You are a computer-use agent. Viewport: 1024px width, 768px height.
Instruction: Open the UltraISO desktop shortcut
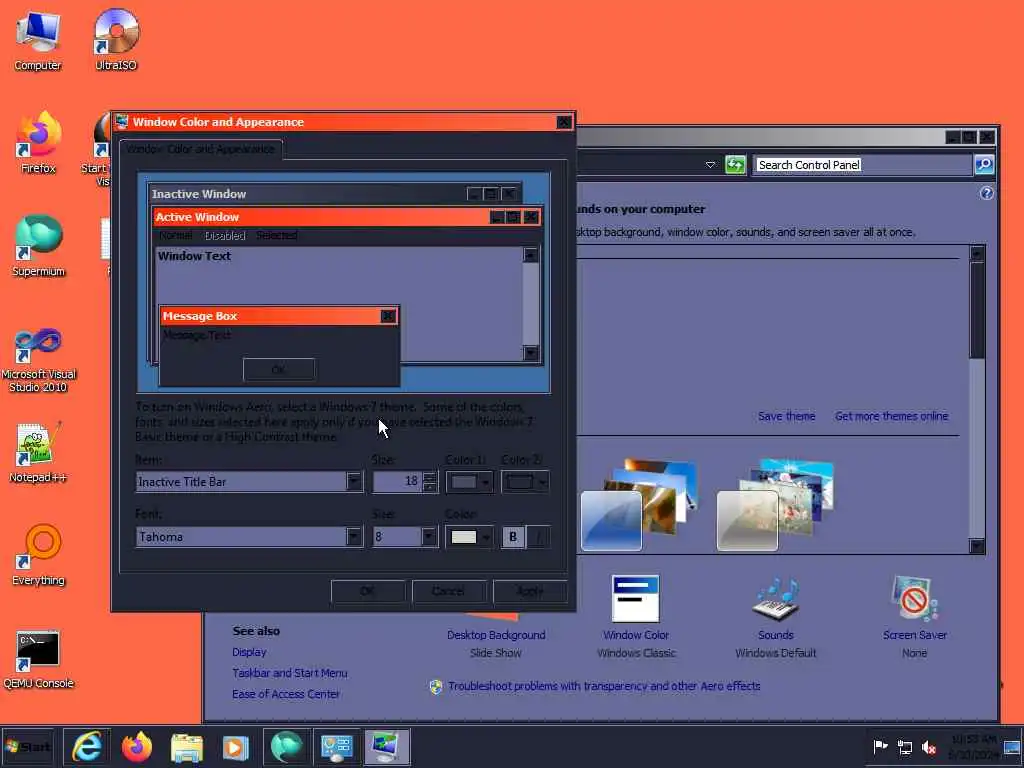(116, 40)
